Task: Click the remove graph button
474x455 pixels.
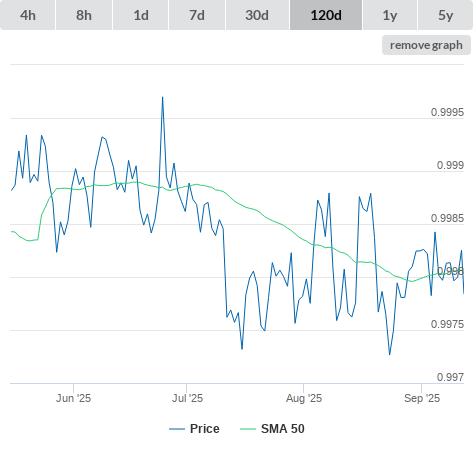Action: (426, 45)
